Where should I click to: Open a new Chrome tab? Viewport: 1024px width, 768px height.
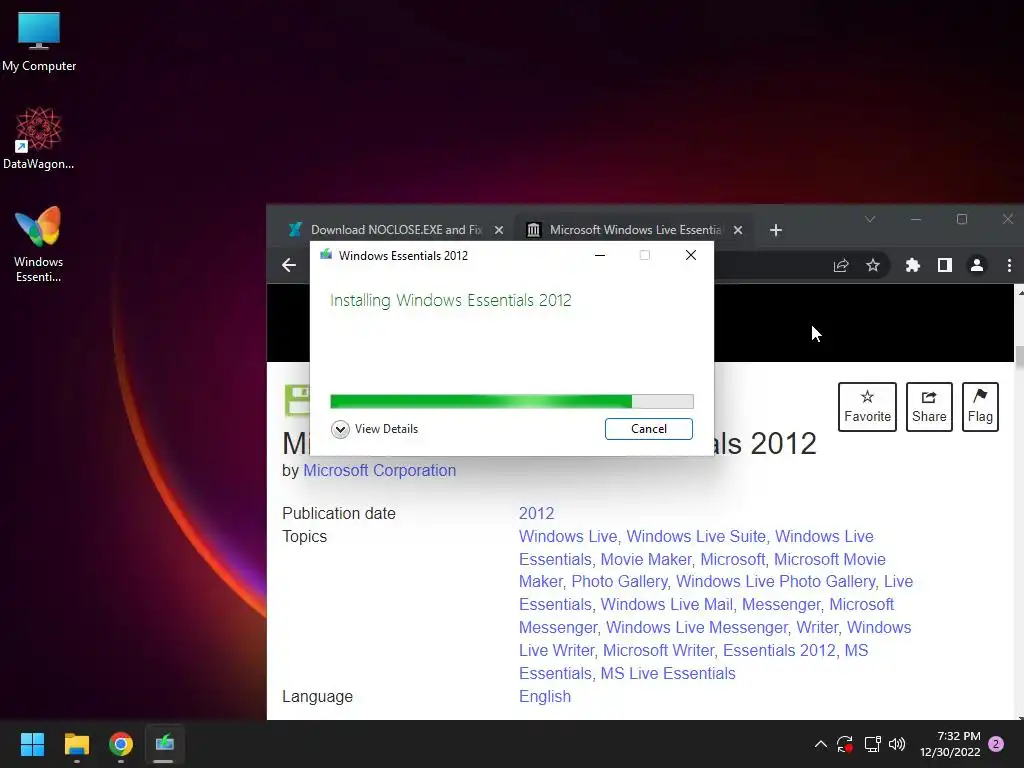pyautogui.click(x=776, y=230)
